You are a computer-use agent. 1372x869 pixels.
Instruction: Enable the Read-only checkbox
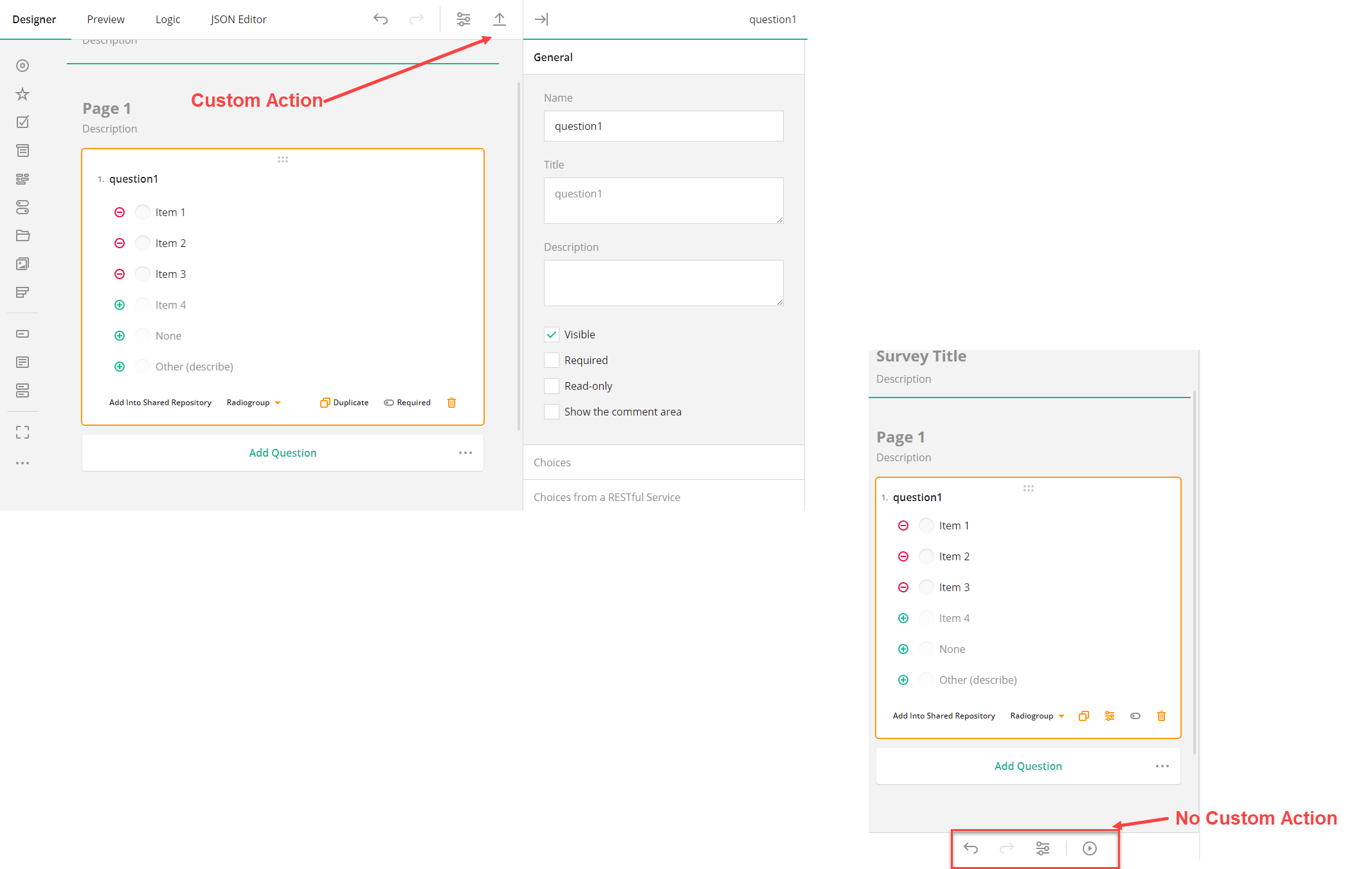pos(552,386)
